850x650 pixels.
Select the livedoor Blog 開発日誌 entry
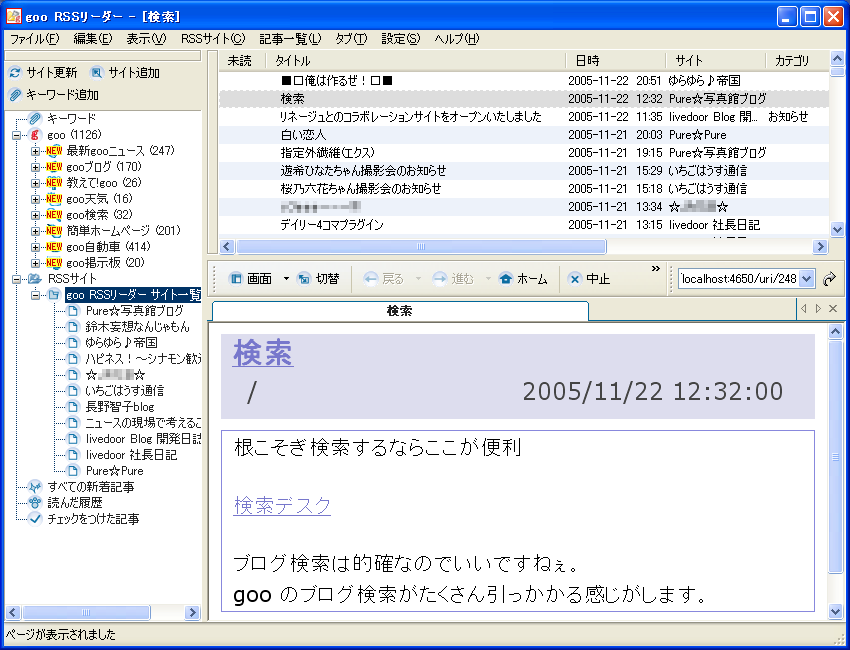tap(143, 439)
